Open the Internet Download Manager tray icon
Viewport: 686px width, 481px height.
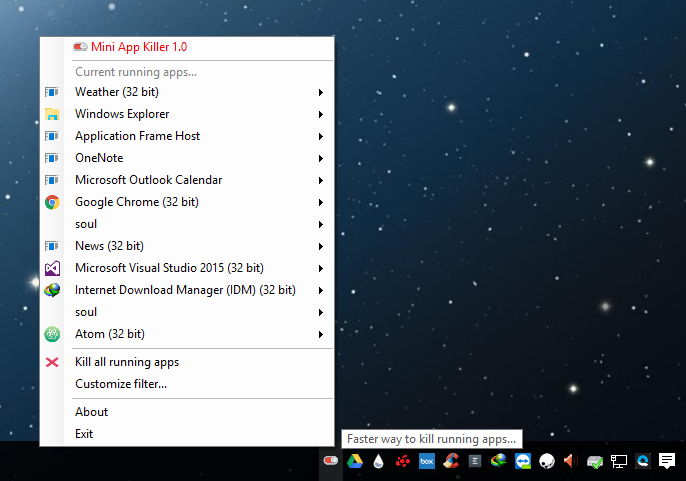(498, 461)
